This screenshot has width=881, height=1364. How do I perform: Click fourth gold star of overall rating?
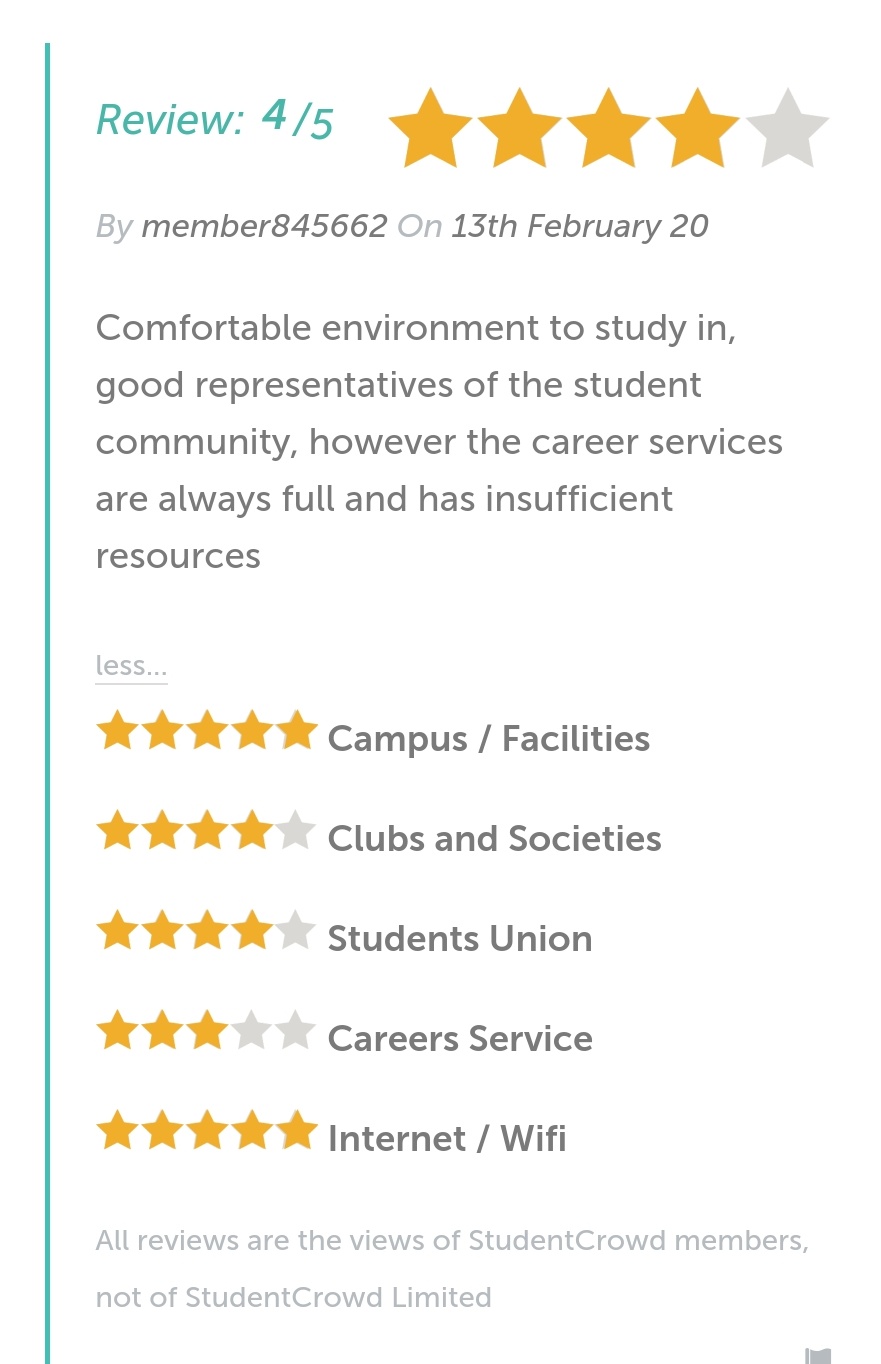(x=697, y=128)
